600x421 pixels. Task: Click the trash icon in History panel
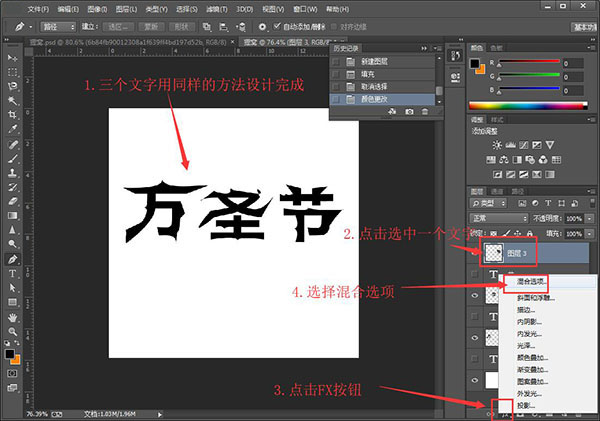[425, 111]
